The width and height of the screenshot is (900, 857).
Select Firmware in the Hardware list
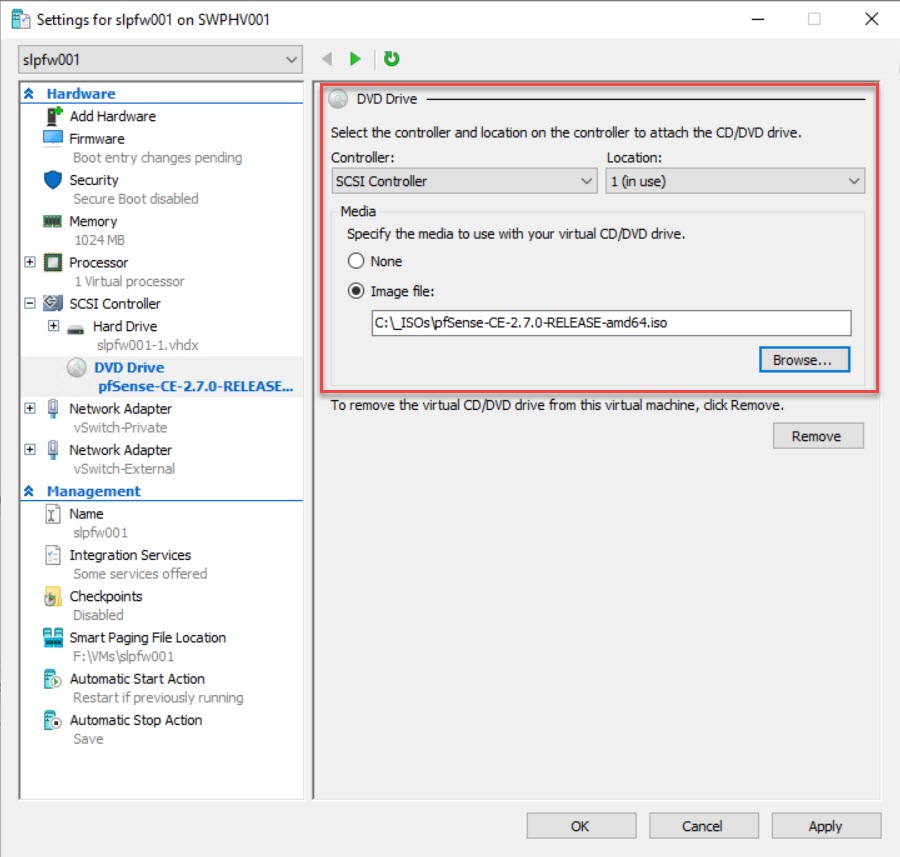point(96,139)
